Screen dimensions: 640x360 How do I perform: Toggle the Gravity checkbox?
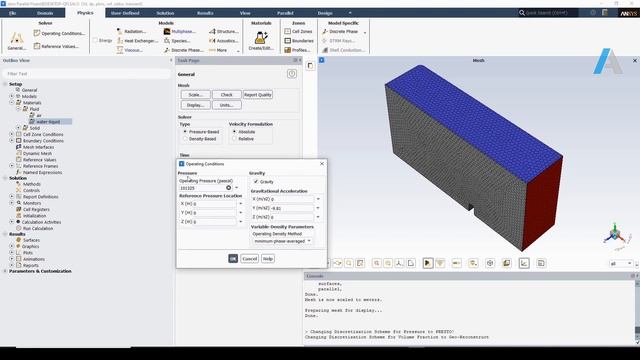tap(256, 182)
